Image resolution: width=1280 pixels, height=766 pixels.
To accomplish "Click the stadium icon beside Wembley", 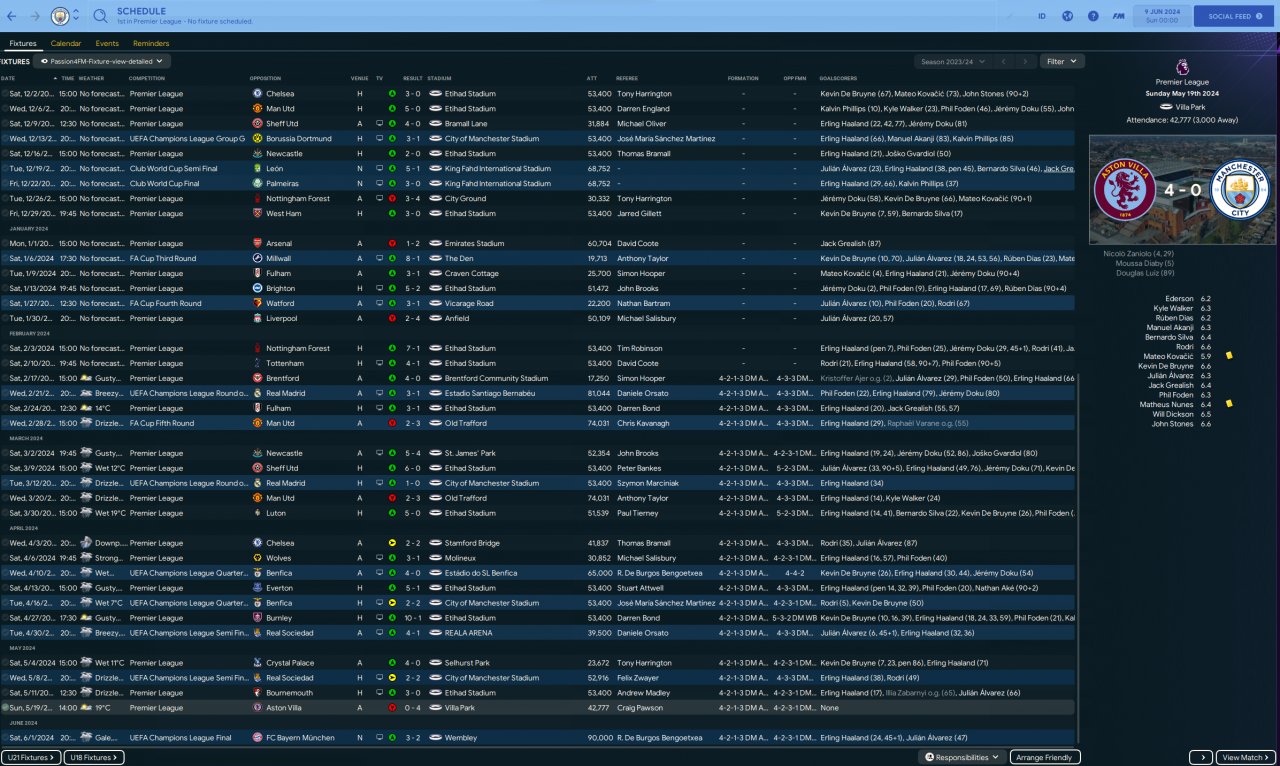I will (436, 738).
